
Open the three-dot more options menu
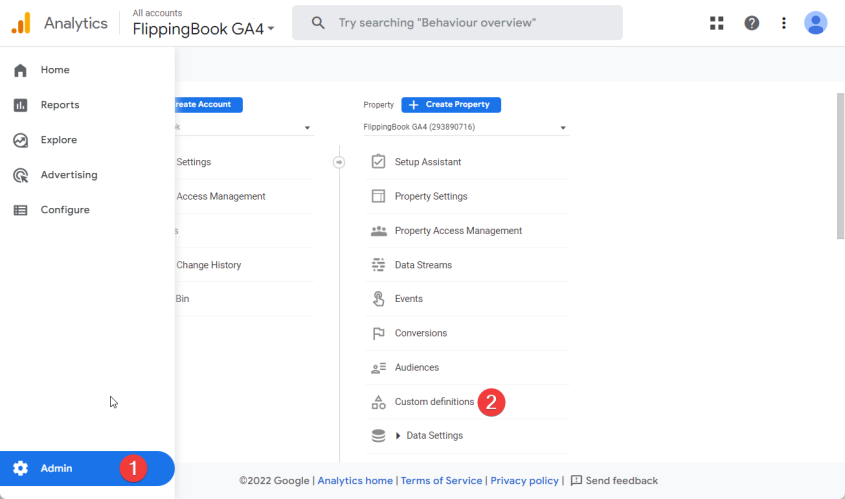[x=784, y=23]
